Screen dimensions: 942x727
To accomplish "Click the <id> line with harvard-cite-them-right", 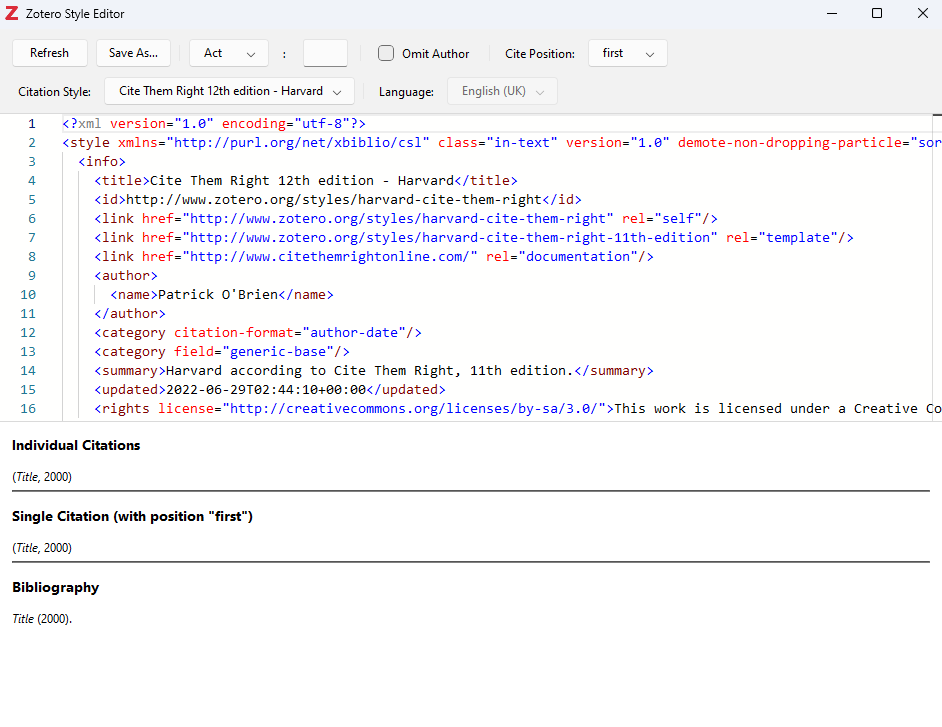I will pyautogui.click(x=338, y=200).
